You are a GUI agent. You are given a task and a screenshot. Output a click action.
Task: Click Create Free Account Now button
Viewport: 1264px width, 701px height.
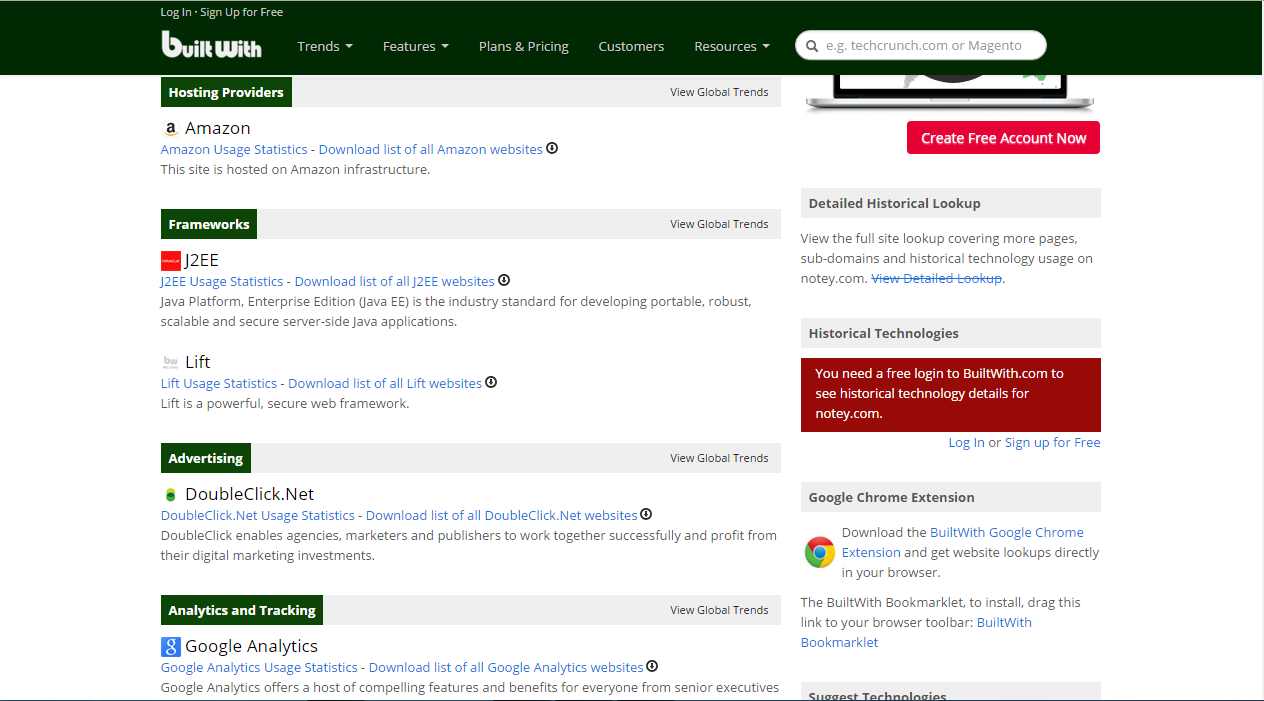[x=1003, y=138]
